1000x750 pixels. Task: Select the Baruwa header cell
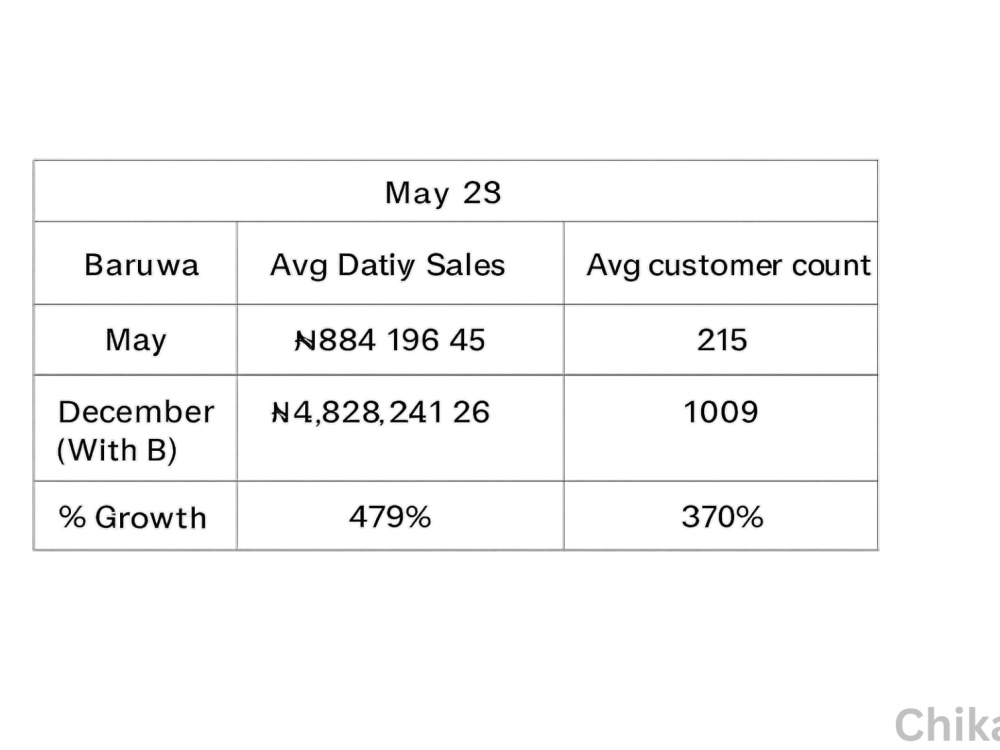[135, 263]
